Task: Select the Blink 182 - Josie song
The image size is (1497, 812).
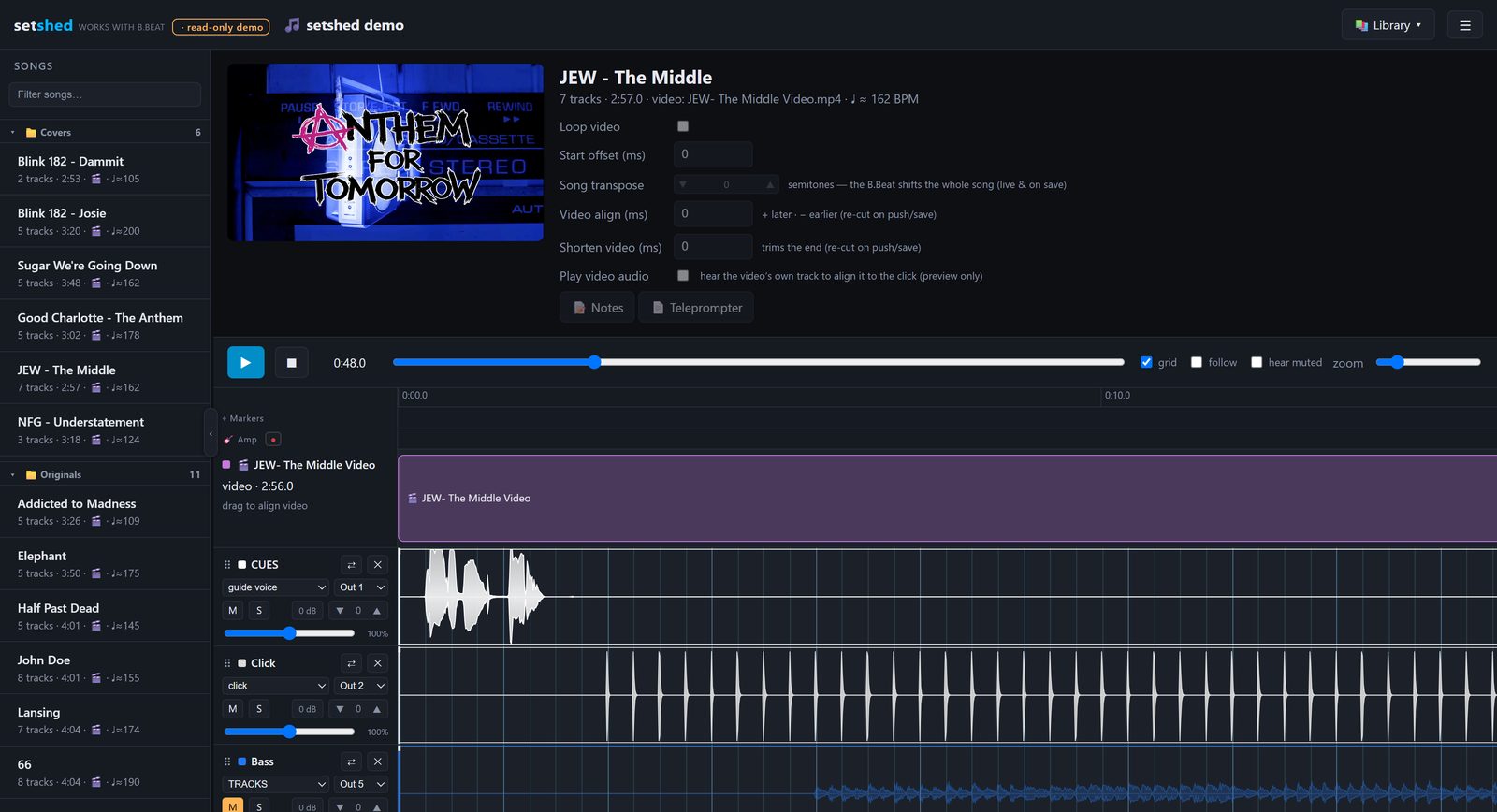Action: (x=105, y=222)
